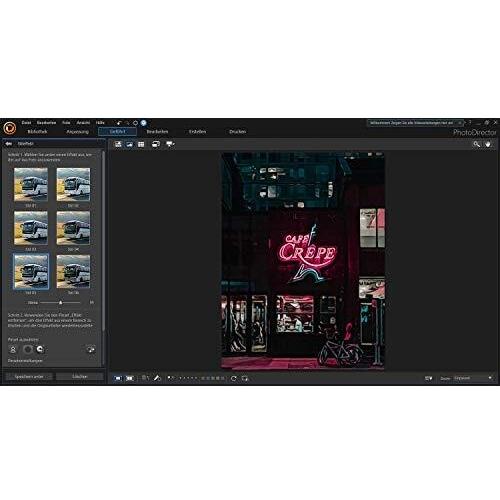Click the secondary monitor display icon

(156, 144)
